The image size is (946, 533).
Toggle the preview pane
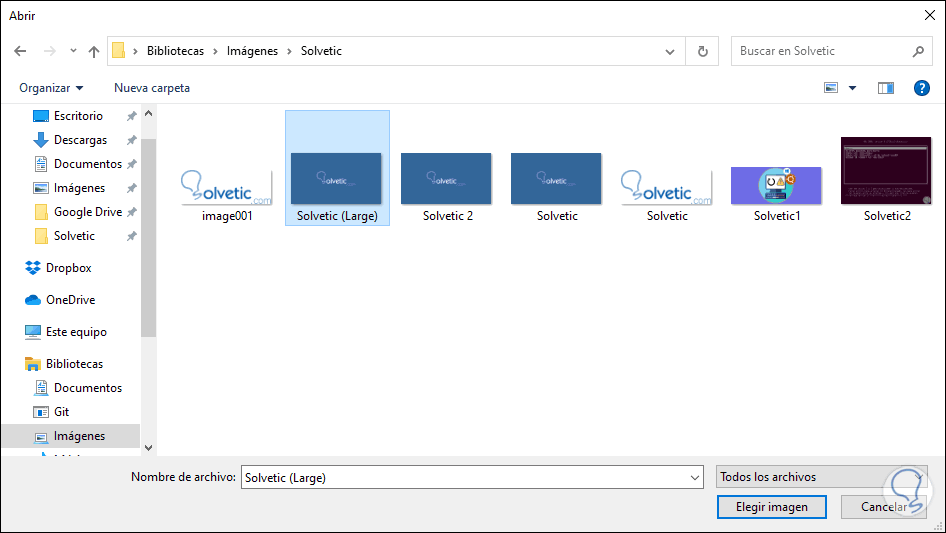[x=886, y=88]
